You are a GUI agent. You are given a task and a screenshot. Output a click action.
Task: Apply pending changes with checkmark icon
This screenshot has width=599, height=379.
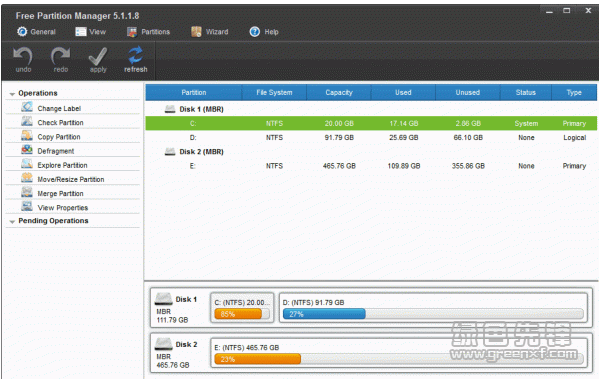(x=98, y=57)
